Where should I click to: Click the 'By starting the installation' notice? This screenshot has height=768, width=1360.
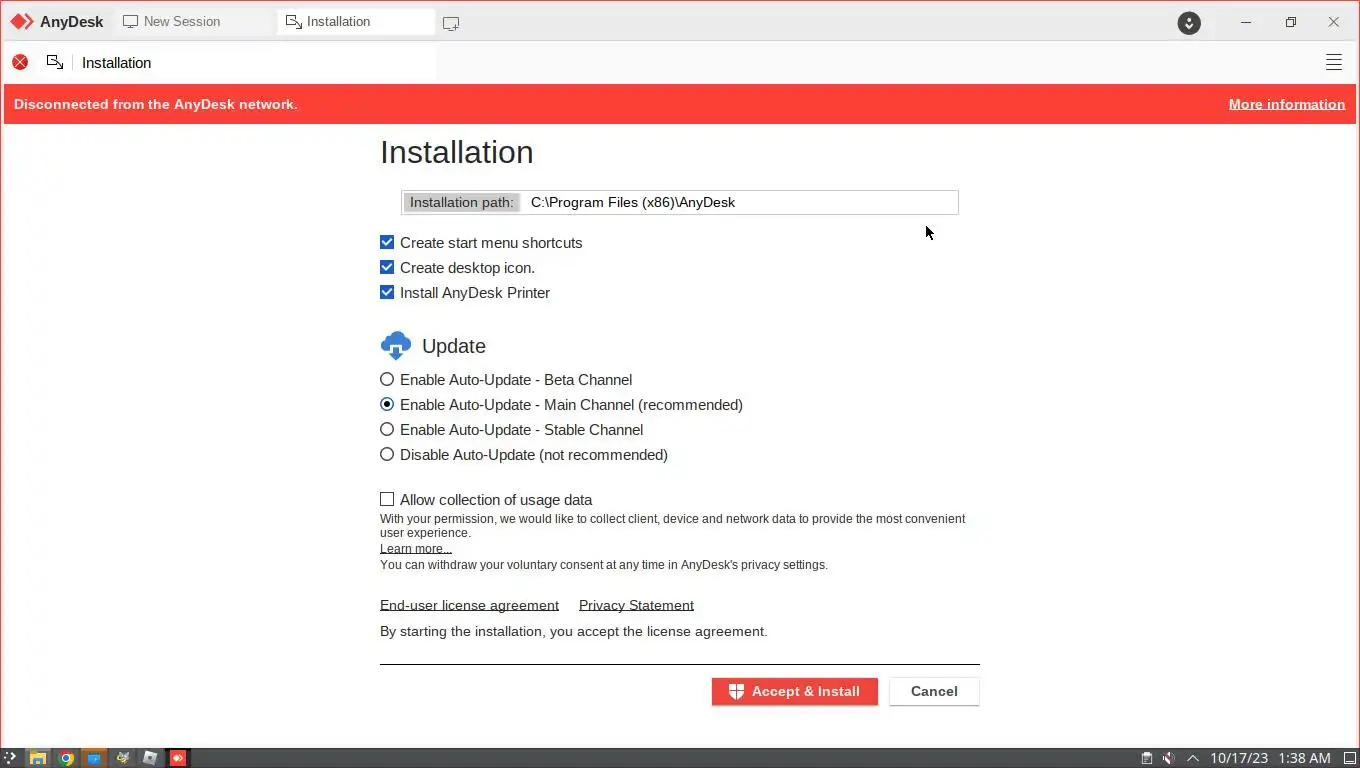coord(573,632)
